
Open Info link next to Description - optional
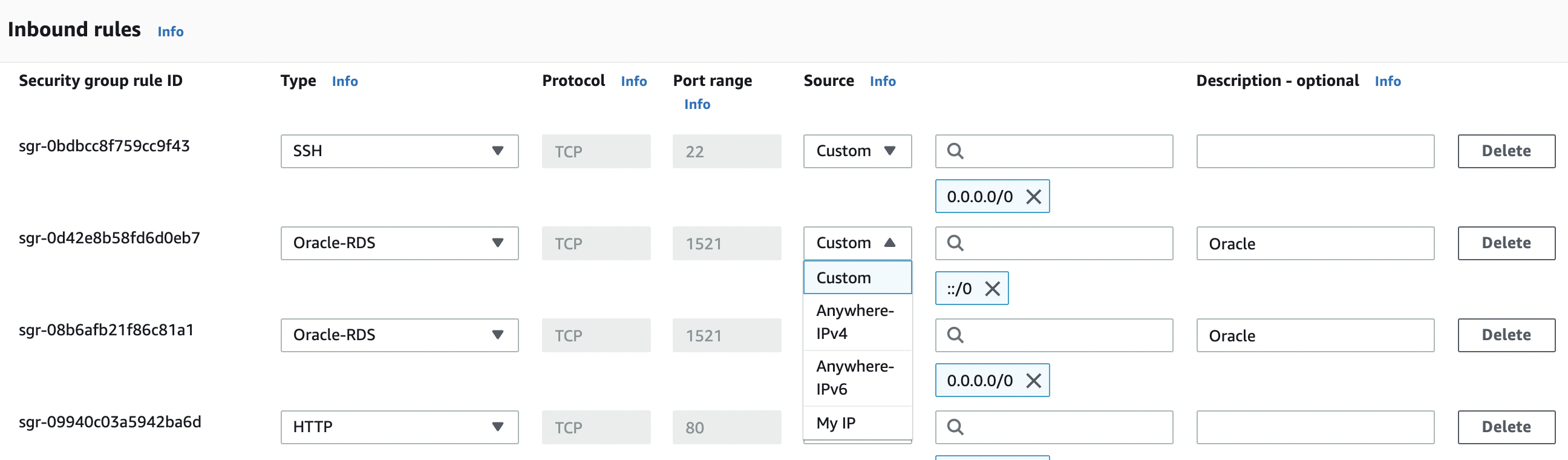1387,81
